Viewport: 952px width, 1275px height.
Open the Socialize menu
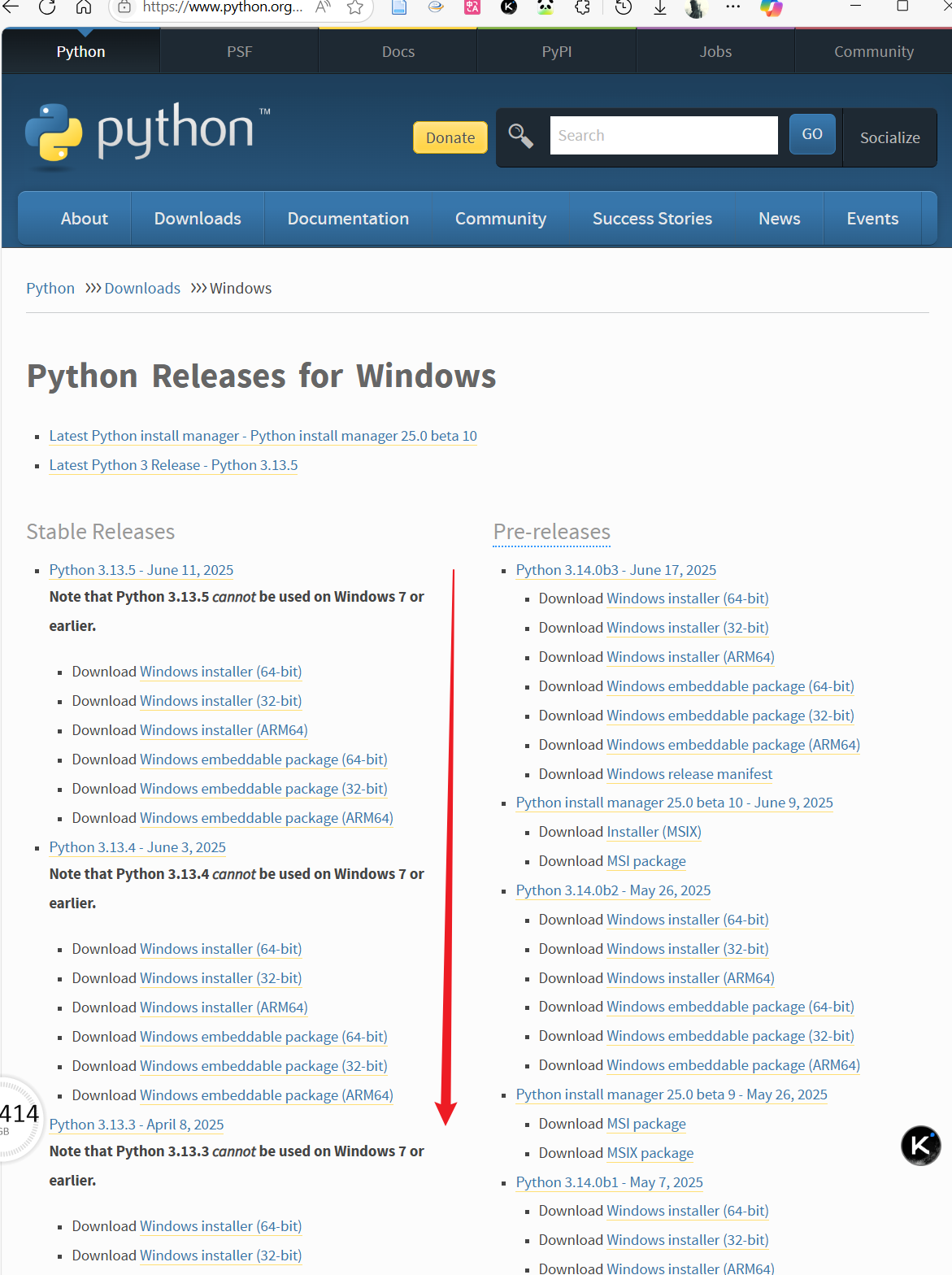point(890,137)
